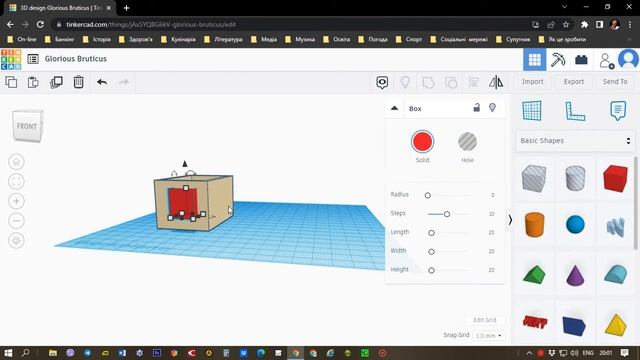Click Windows Start button
Screen dimensions: 640x360
tap(8, 353)
